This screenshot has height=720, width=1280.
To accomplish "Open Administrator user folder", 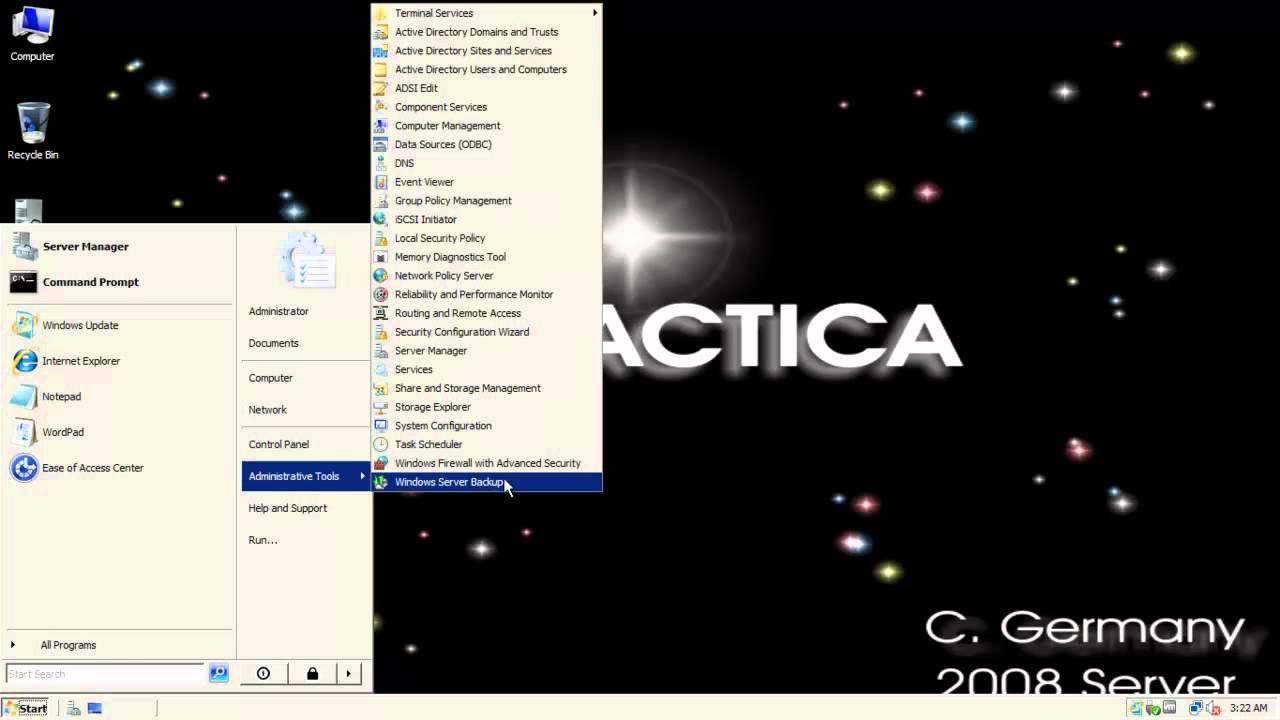I will coord(278,311).
